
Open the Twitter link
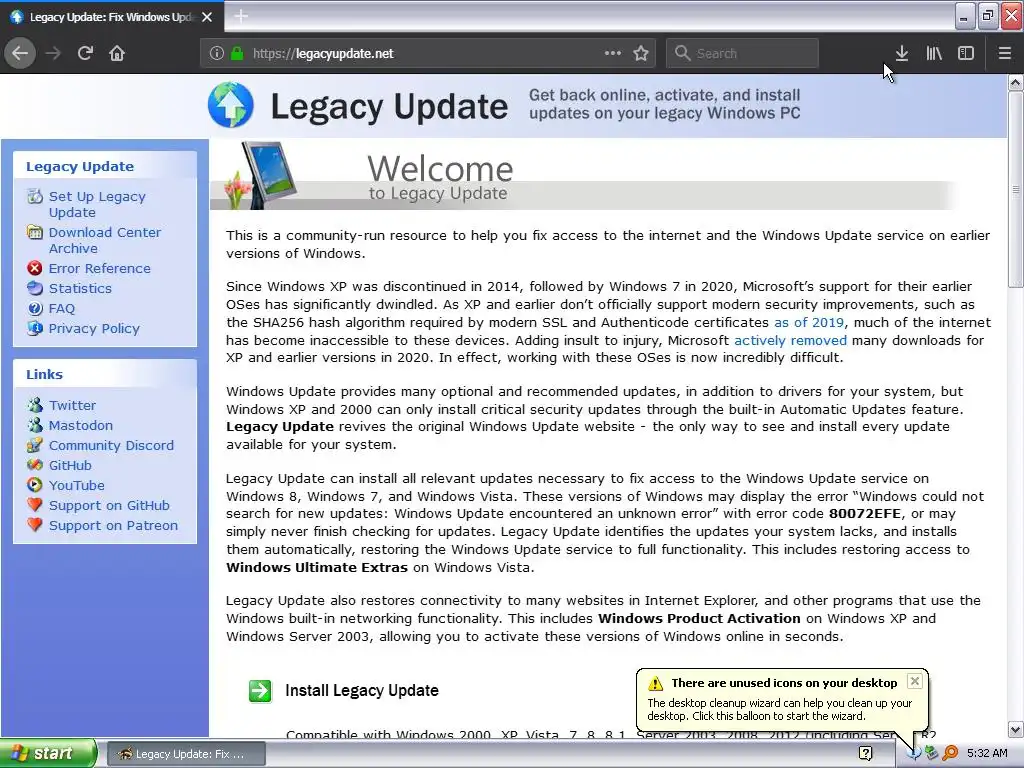[72, 406]
